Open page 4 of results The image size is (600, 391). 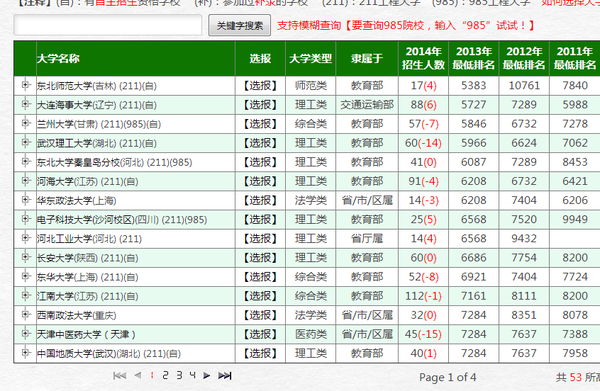click(192, 376)
